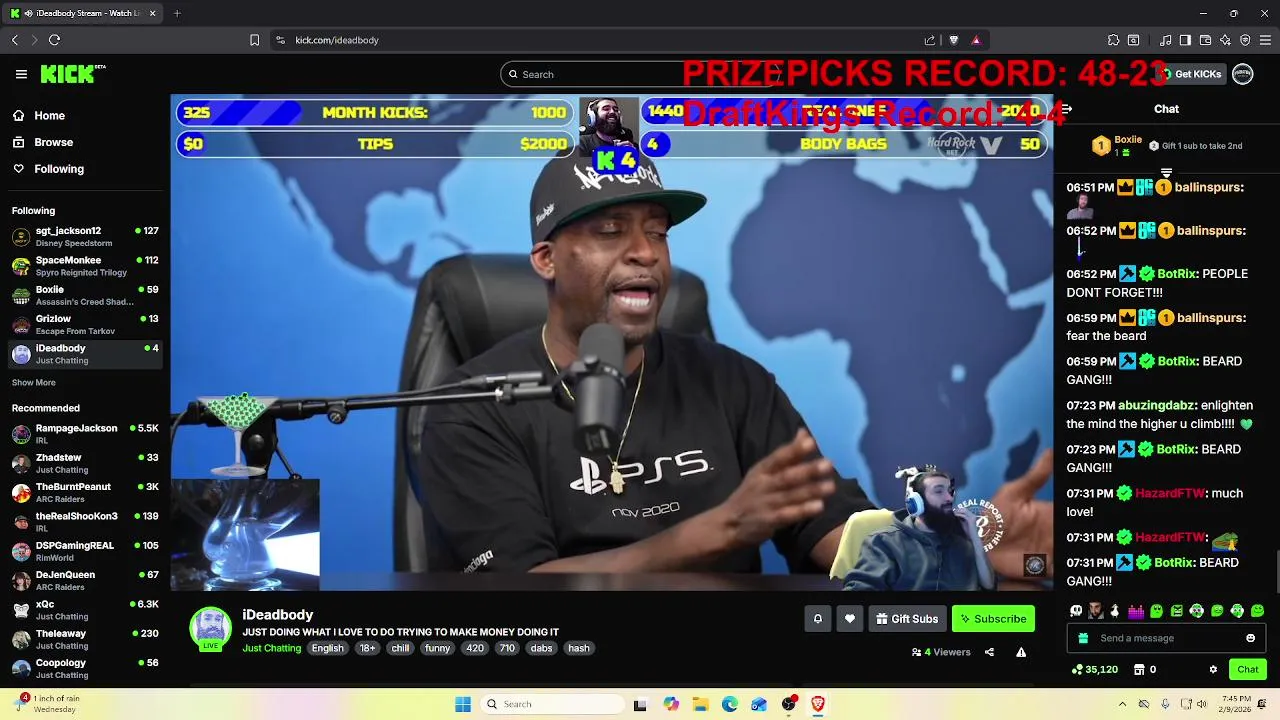Image resolution: width=1280 pixels, height=720 pixels.
Task: Open Windows Start menu
Action: point(463,704)
